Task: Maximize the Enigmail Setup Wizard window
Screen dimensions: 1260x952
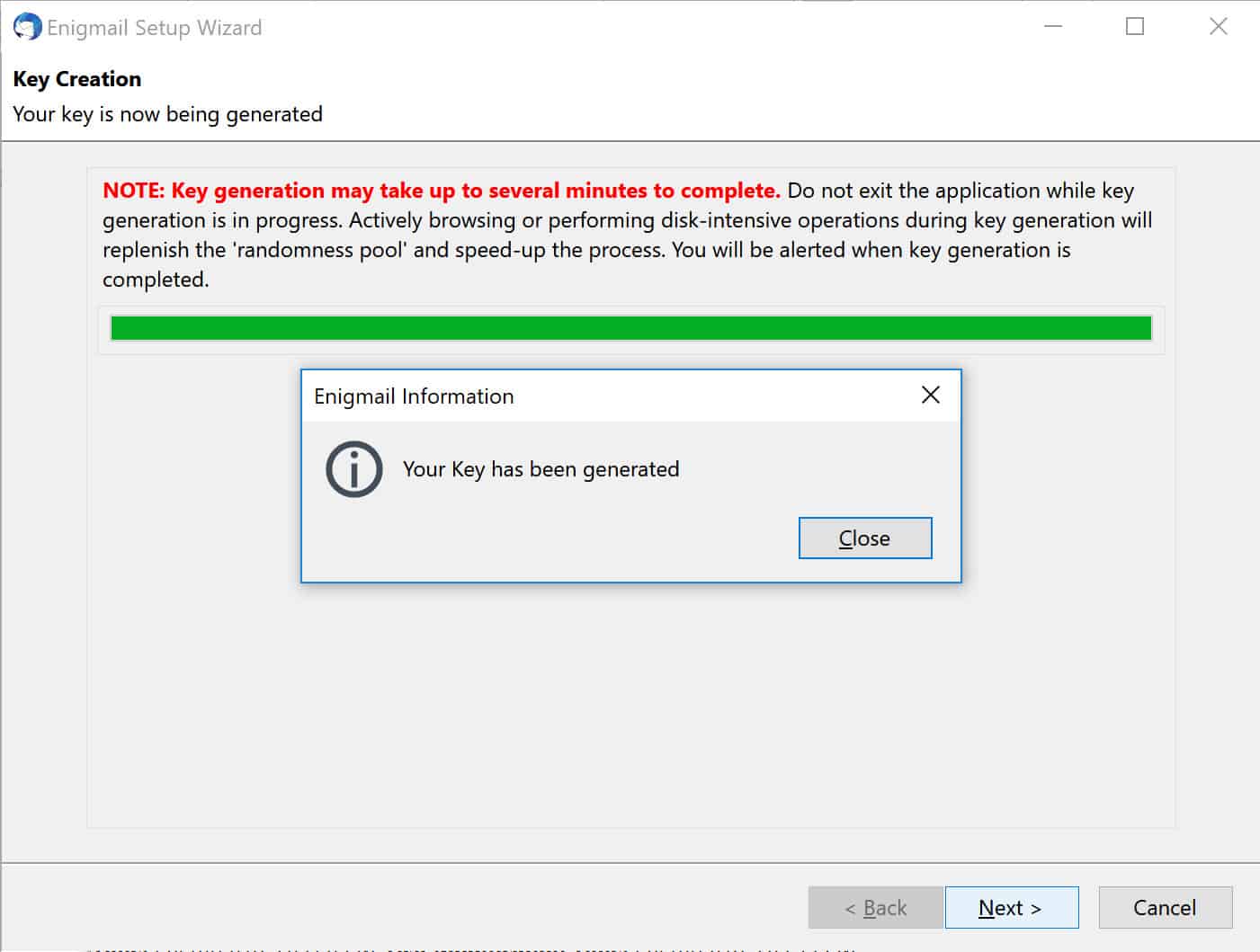Action: [1135, 27]
